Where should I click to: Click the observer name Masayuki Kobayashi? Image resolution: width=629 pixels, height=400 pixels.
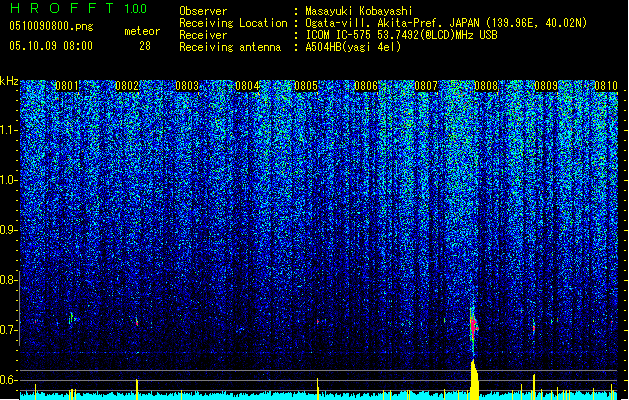359,11
